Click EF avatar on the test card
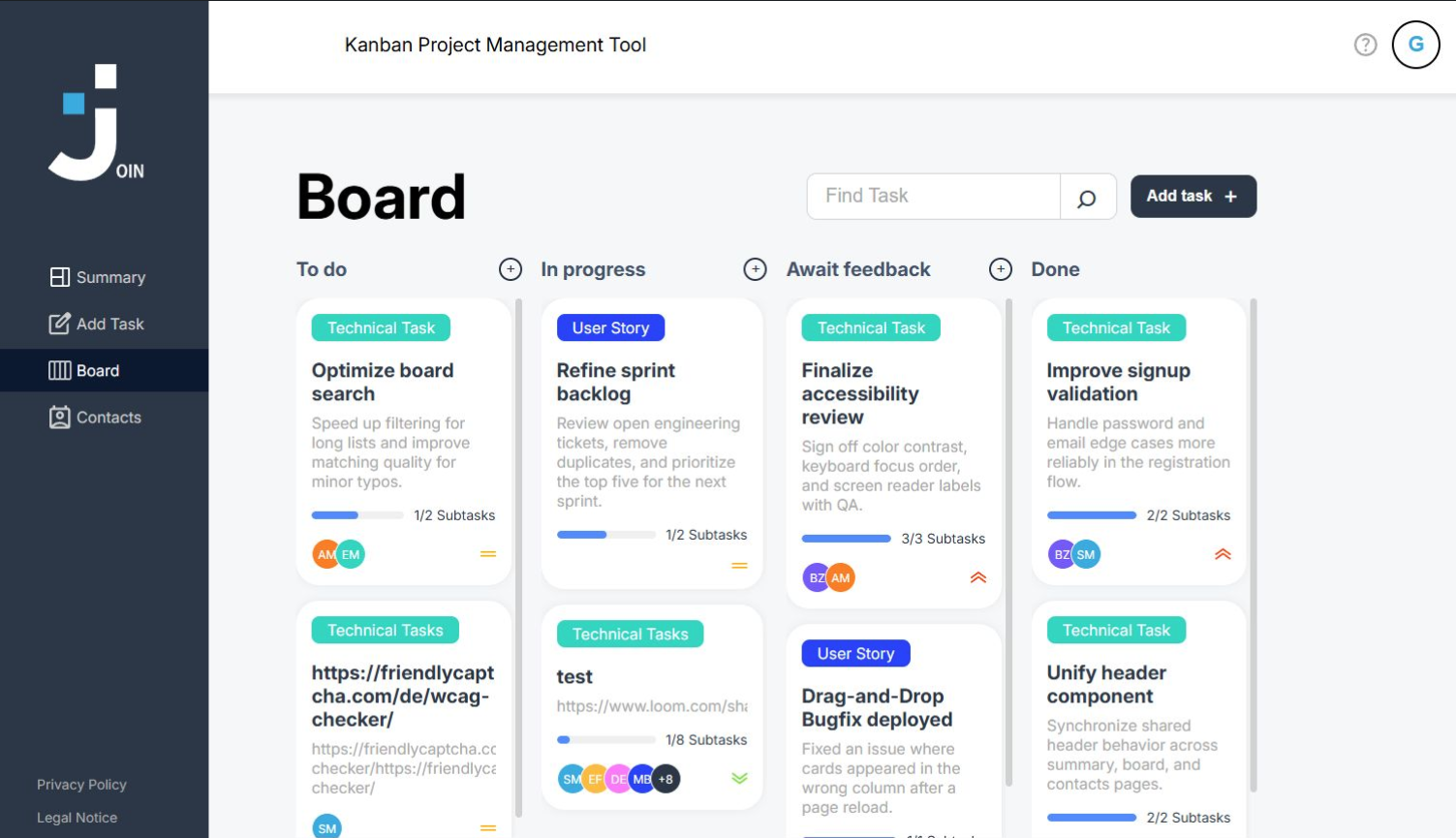The height and width of the screenshot is (838, 1456). click(594, 779)
